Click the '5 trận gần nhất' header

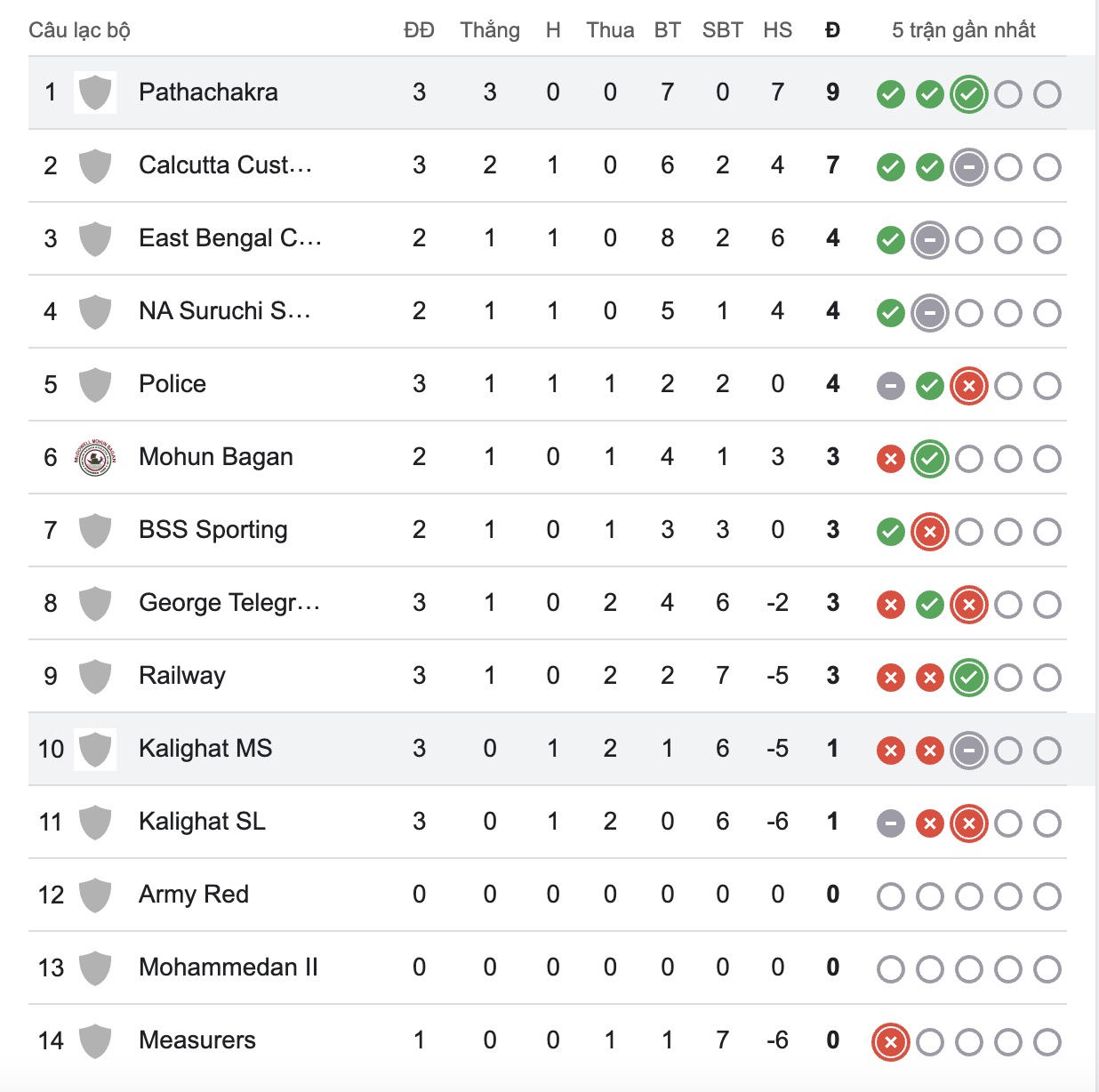pos(963,30)
